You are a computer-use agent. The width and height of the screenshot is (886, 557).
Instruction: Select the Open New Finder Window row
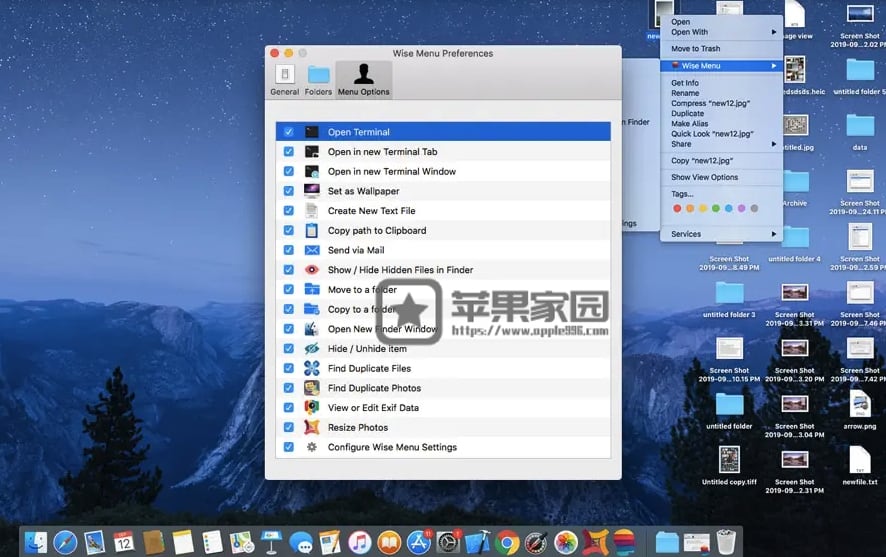pos(443,329)
